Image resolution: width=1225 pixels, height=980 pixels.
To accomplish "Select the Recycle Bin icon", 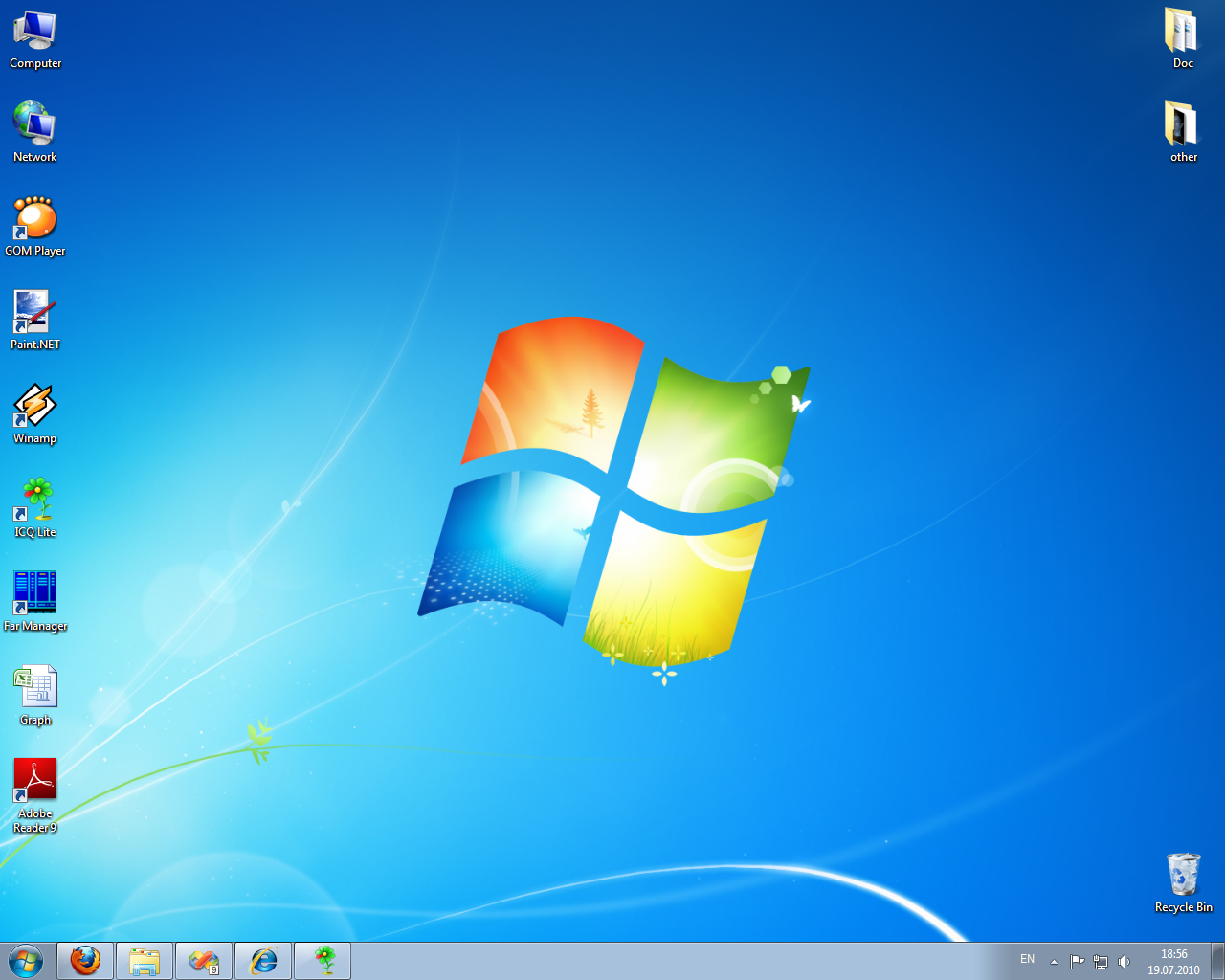I will 1184,883.
